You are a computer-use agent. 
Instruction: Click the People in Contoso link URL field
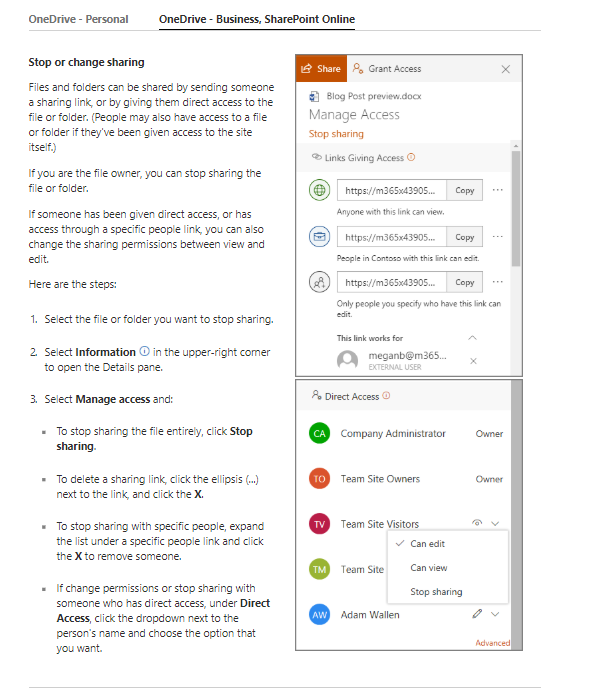(391, 237)
